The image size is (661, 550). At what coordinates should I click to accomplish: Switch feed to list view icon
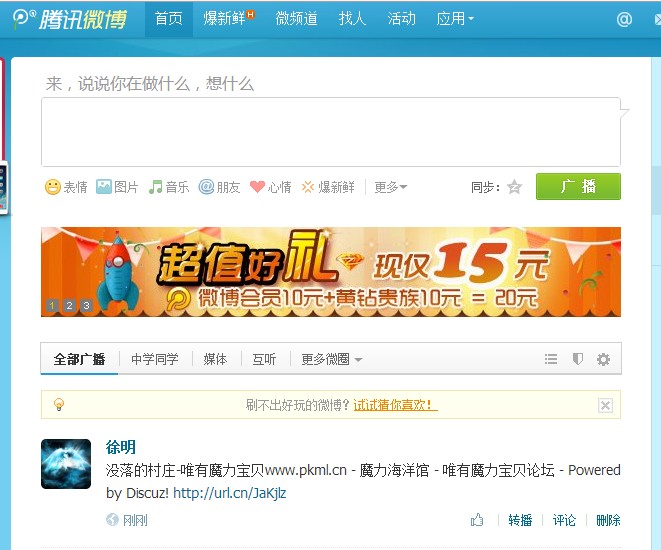click(x=551, y=359)
